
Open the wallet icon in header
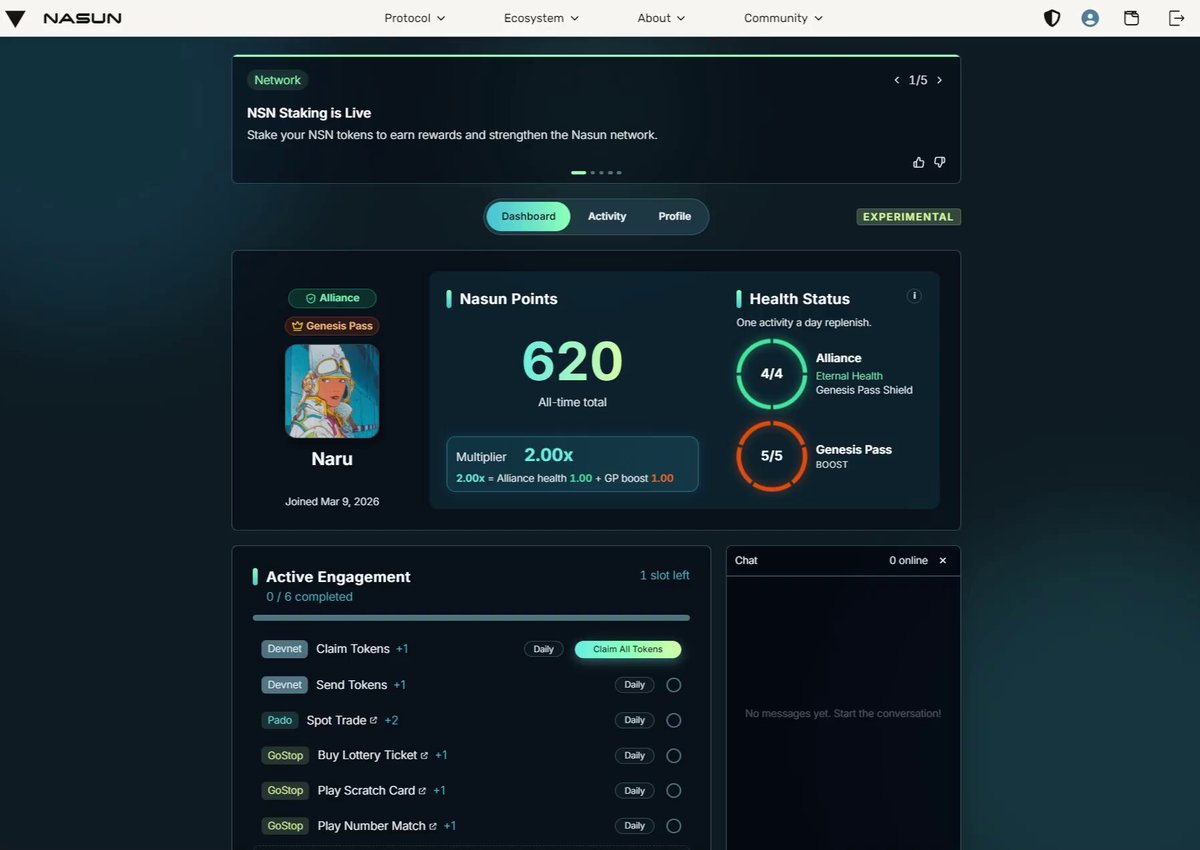1131,18
